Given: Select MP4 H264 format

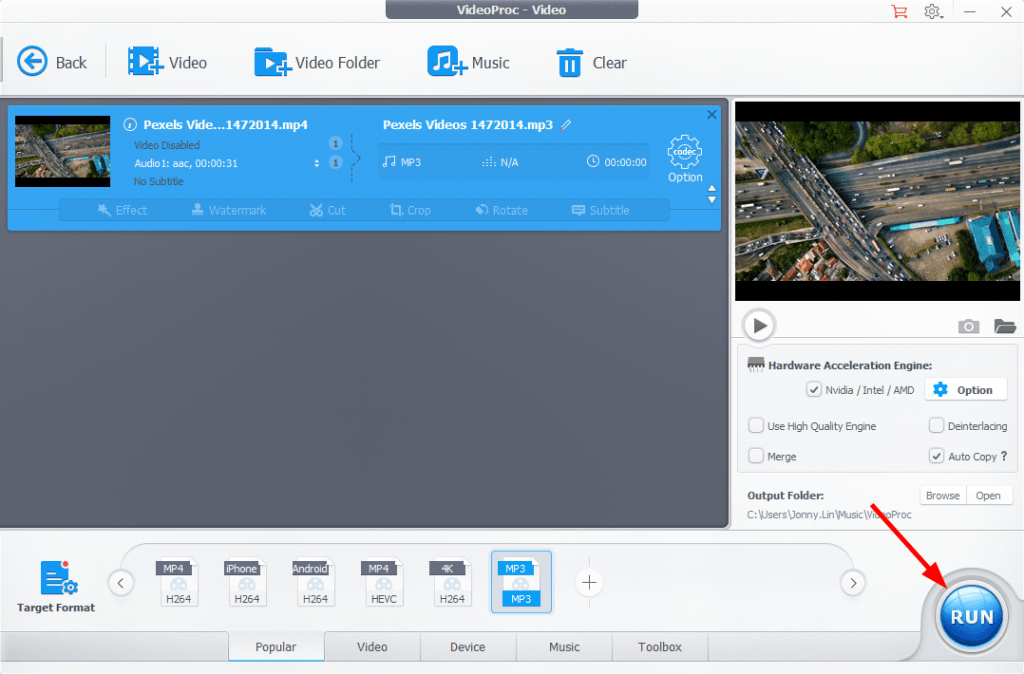Looking at the screenshot, I should [178, 583].
